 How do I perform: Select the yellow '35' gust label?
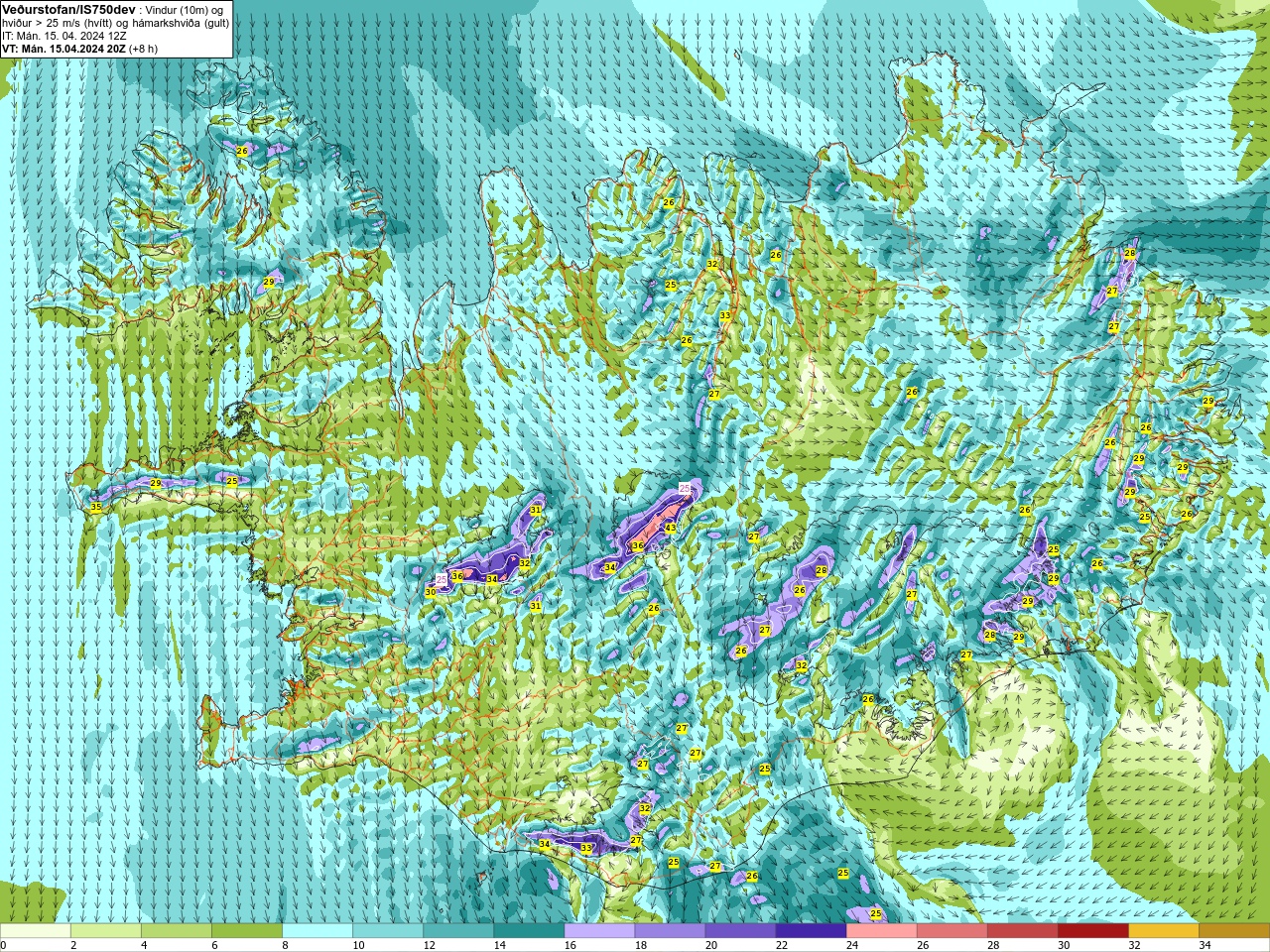(95, 507)
